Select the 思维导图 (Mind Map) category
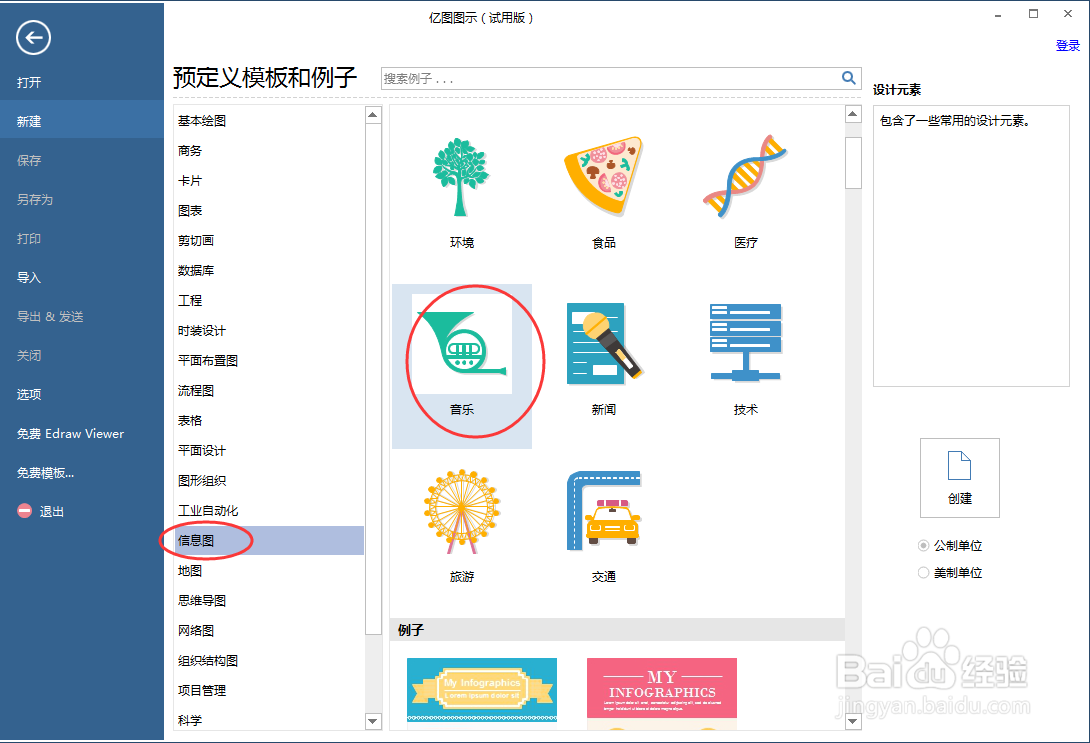1090x743 pixels. [204, 600]
